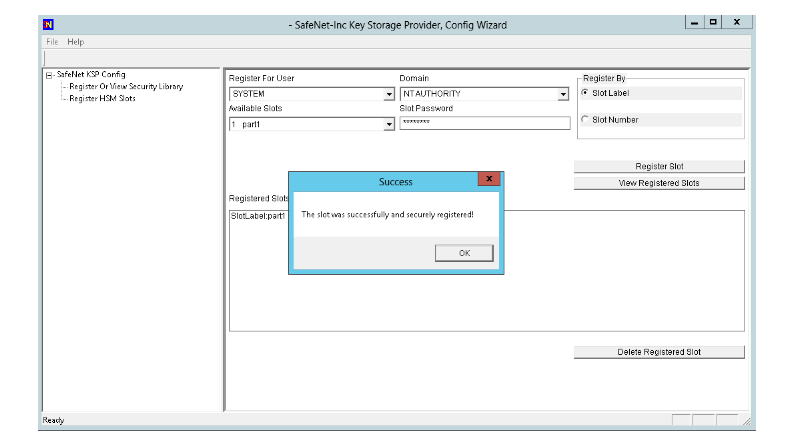This screenshot has width=794, height=445.
Task: Click OK in the Success dialog
Action: point(464,253)
